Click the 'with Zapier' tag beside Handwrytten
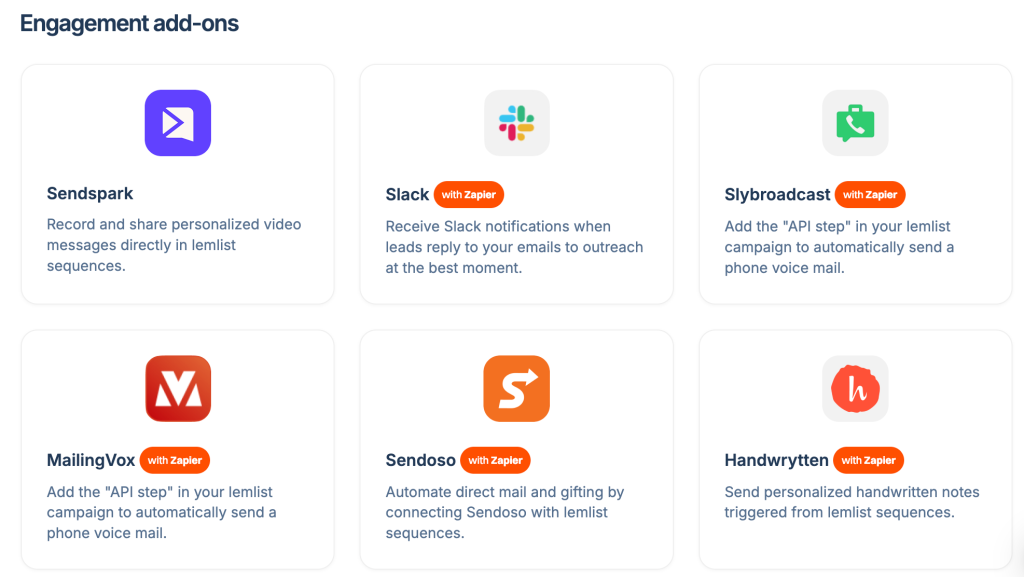 coord(868,460)
